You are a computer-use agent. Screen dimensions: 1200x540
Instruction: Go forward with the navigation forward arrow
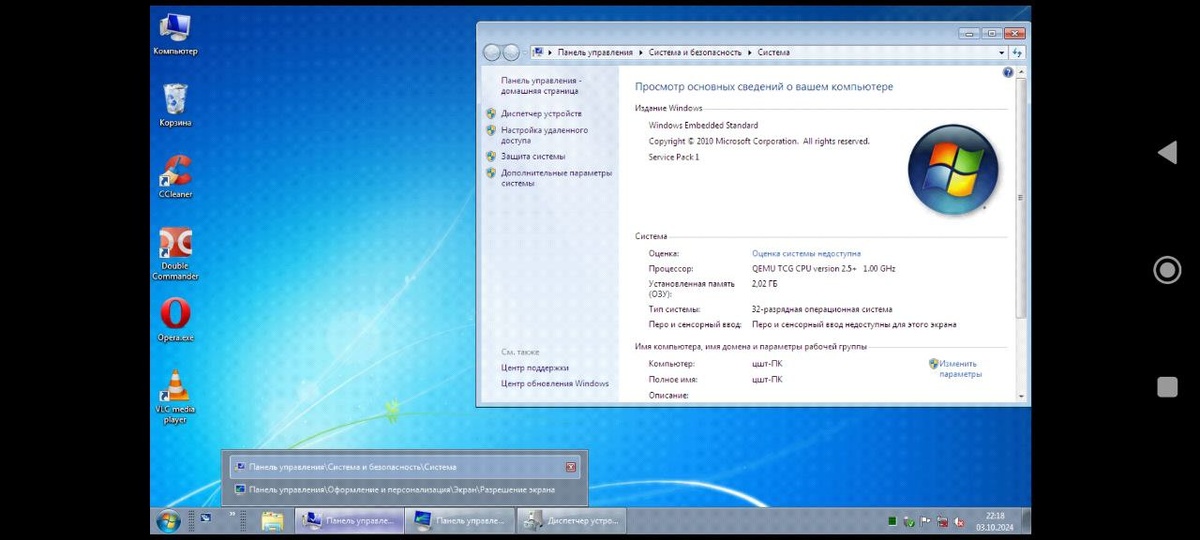pyautogui.click(x=511, y=52)
